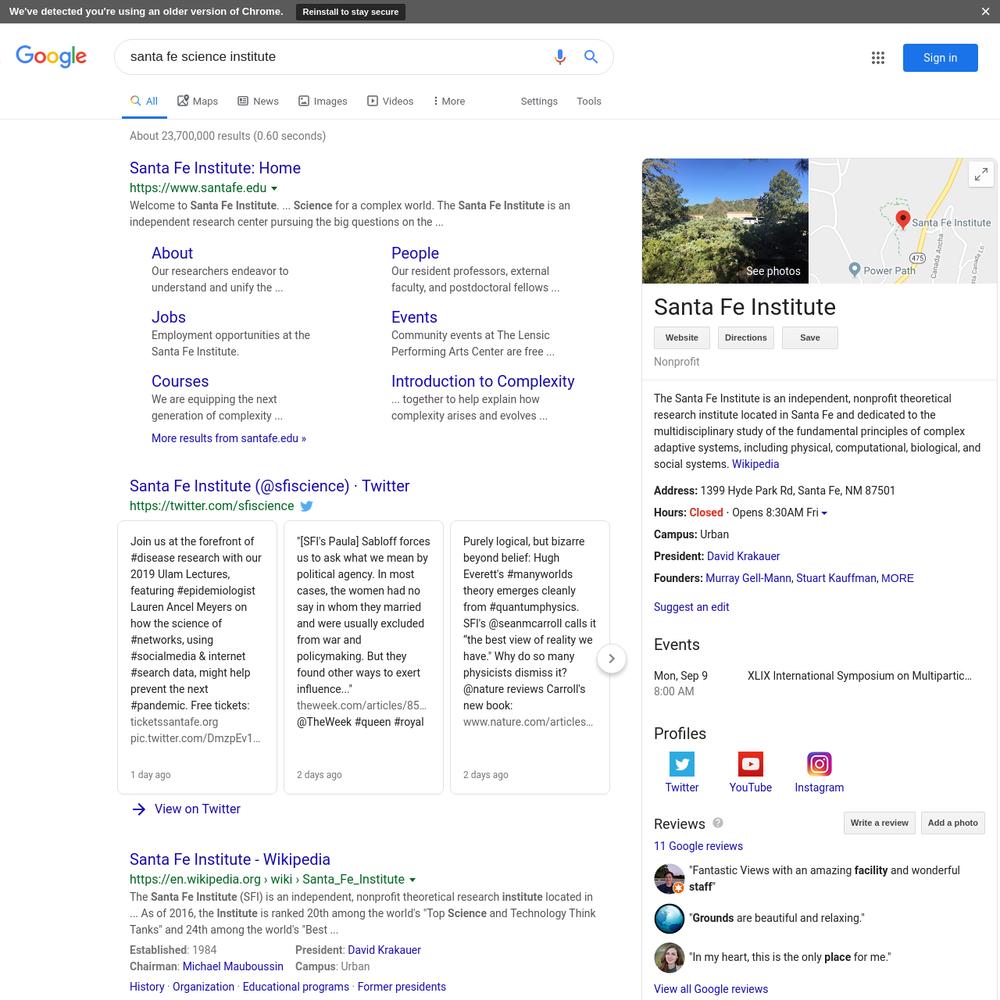
Task: Click Suggest an edit link
Action: click(691, 607)
